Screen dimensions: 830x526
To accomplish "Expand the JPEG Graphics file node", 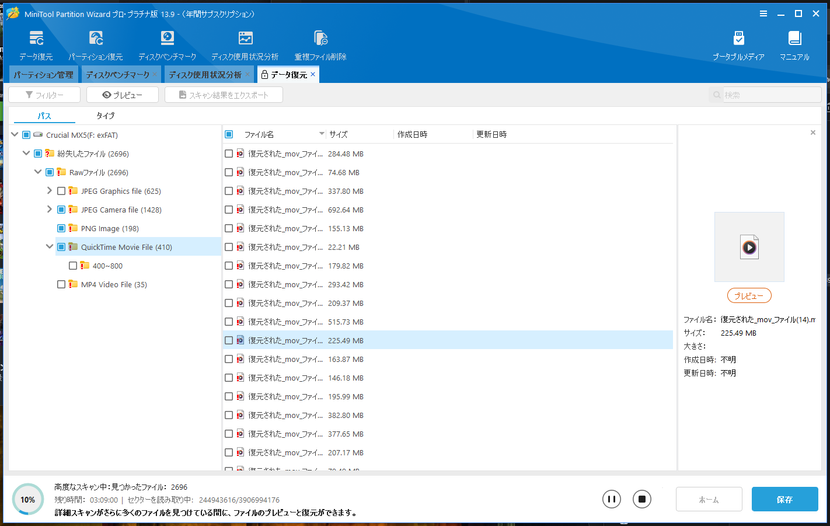I will (x=50, y=191).
